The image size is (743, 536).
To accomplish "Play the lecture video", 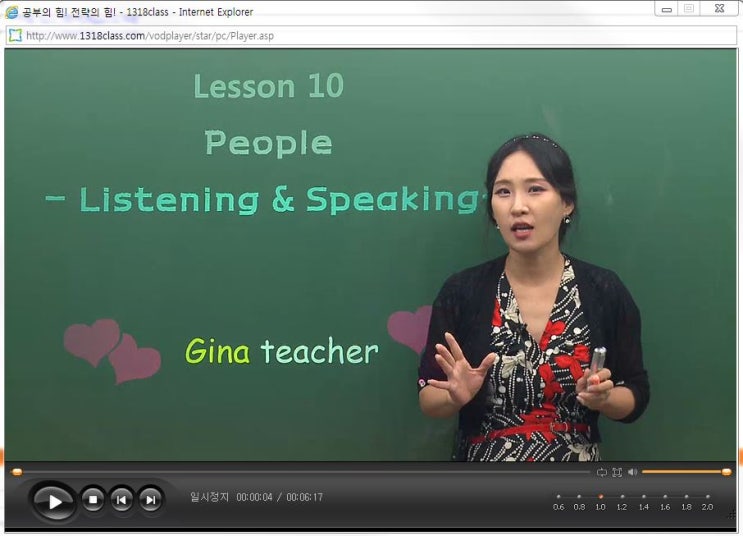I will (53, 501).
